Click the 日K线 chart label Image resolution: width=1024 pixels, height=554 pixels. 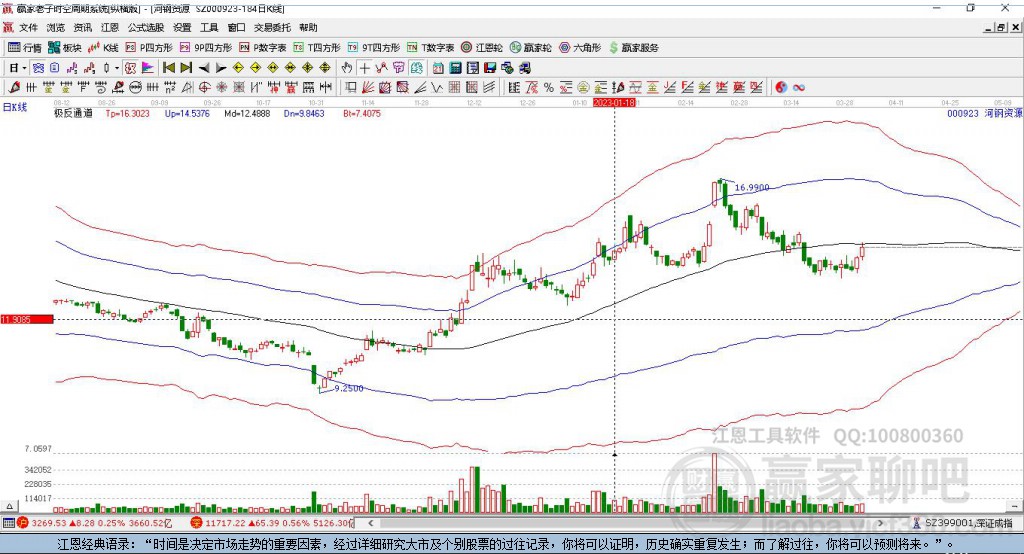coord(15,107)
